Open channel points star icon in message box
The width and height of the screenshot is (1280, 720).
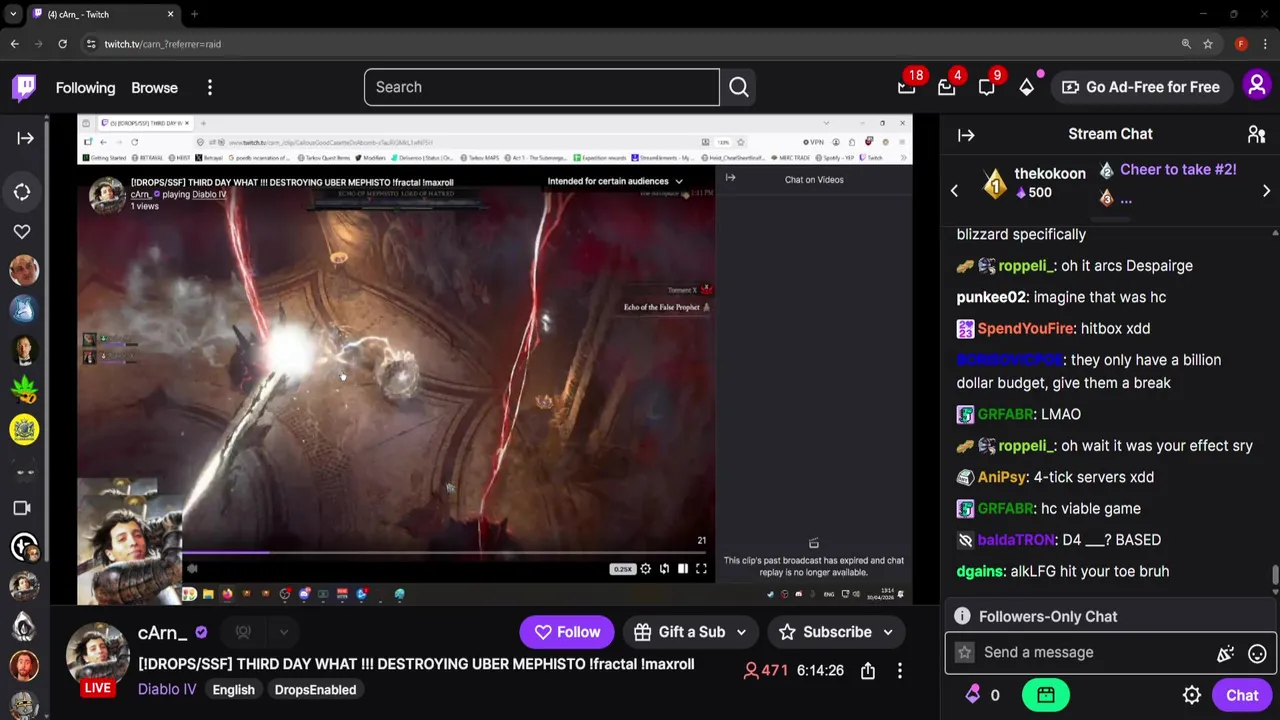pos(964,652)
